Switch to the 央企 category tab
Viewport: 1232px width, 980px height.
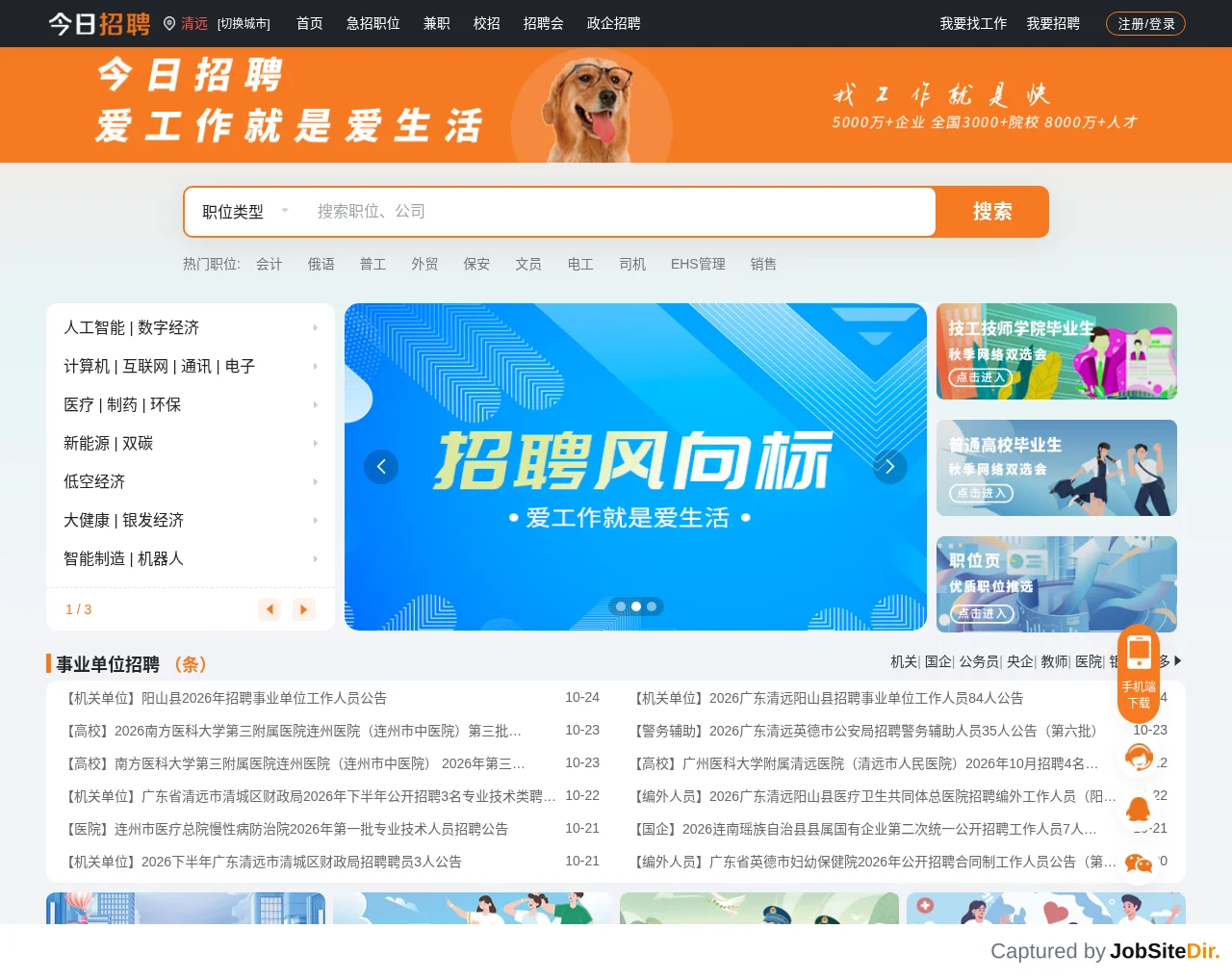click(x=1020, y=661)
